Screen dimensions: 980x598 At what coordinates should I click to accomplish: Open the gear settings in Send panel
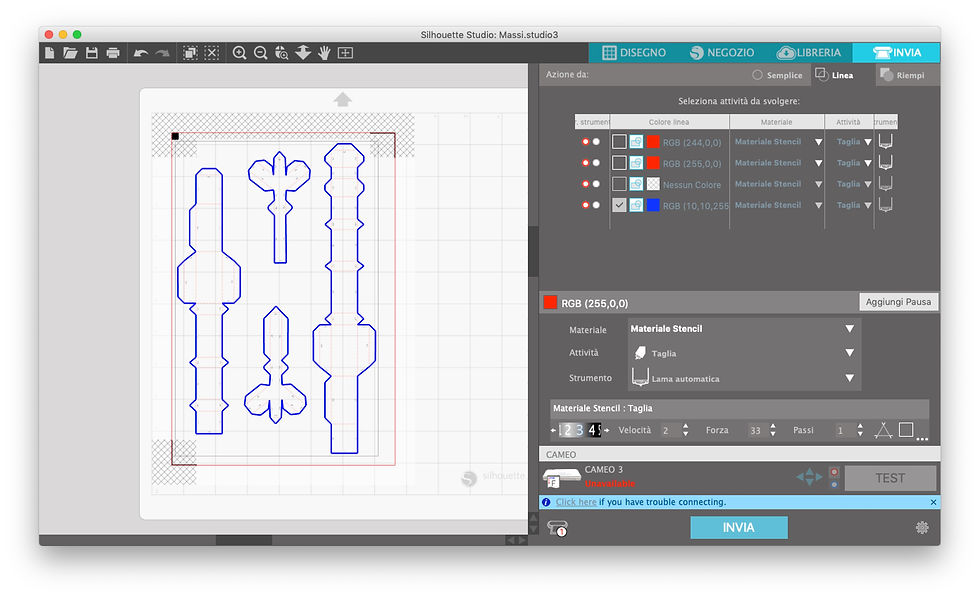click(922, 528)
